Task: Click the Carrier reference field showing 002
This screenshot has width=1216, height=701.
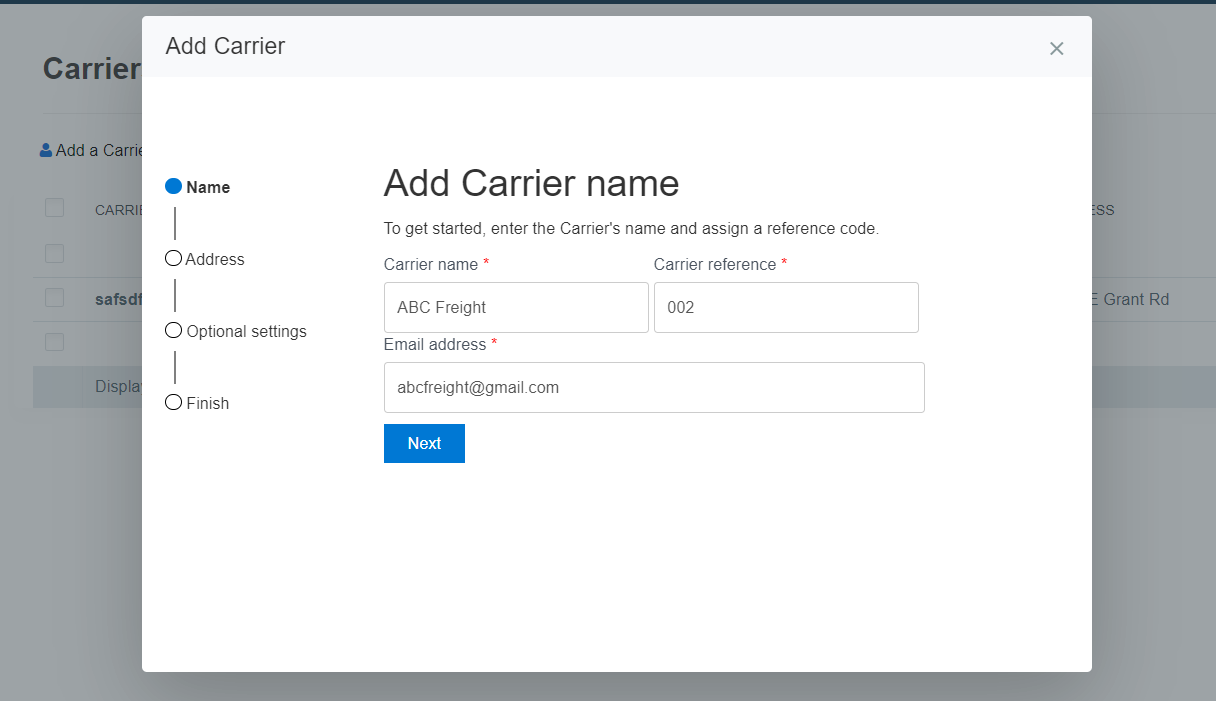Action: 786,307
